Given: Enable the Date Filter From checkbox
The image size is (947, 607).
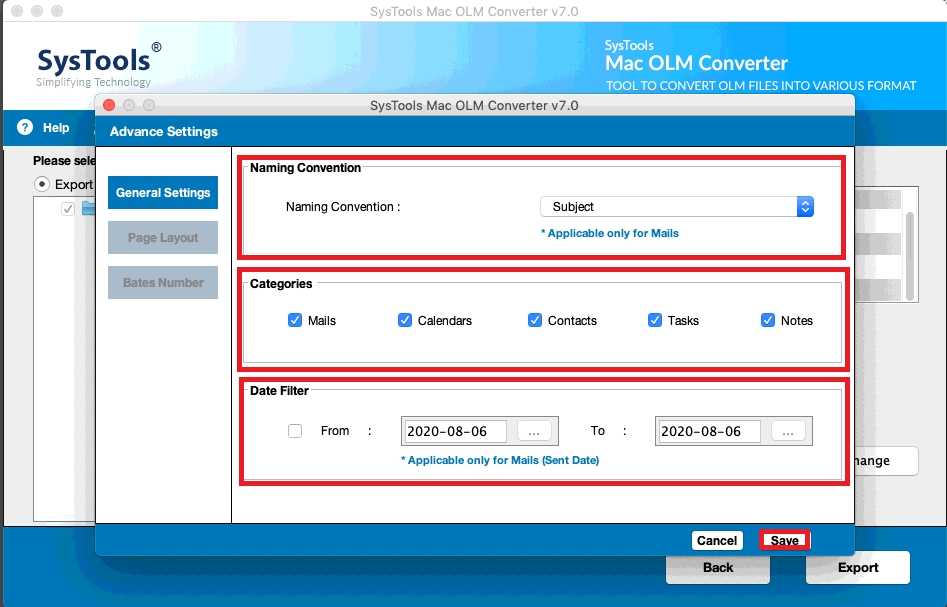Looking at the screenshot, I should tap(295, 431).
